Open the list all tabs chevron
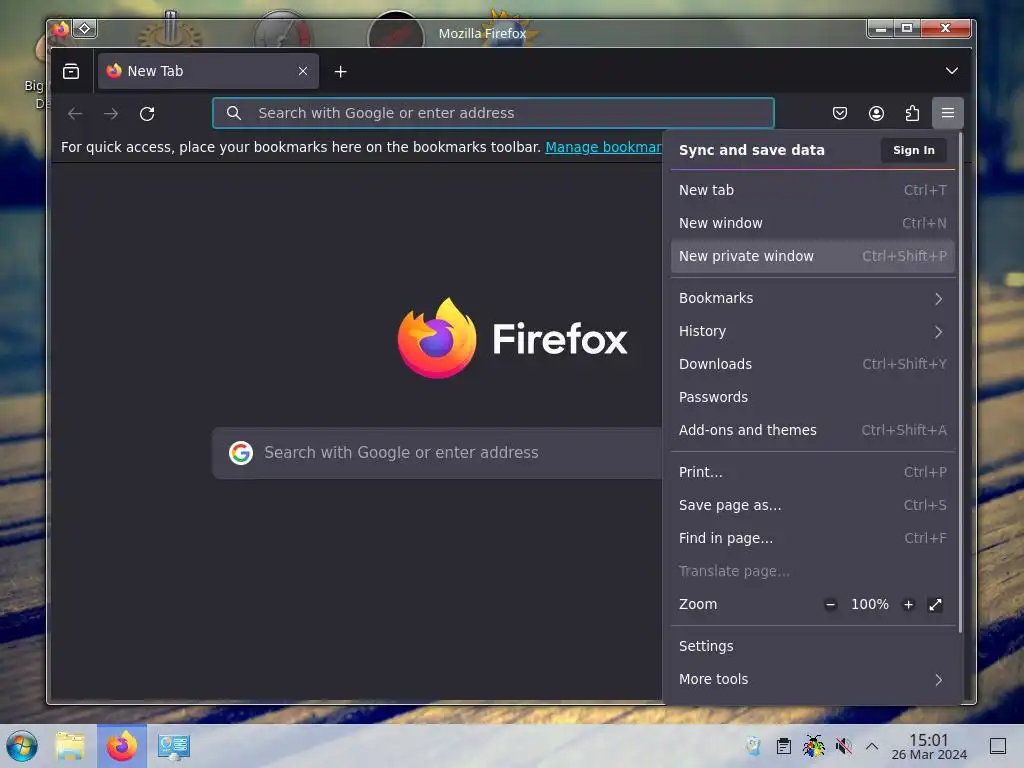Screen dimensions: 1024x768 coord(952,71)
